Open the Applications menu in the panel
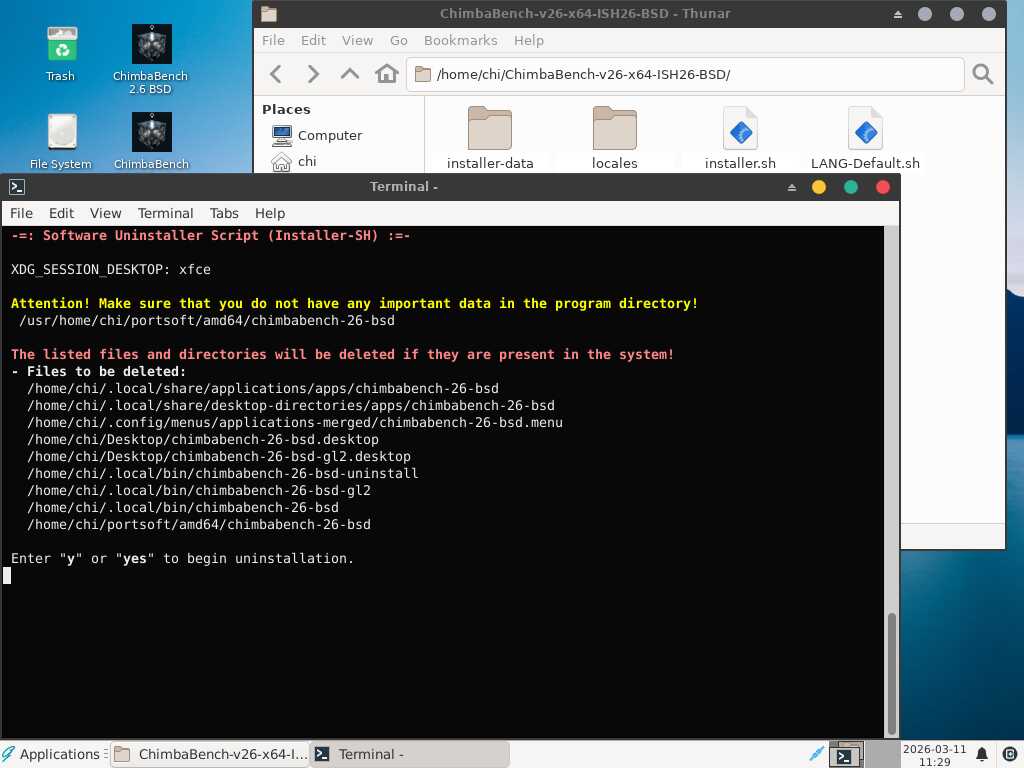The image size is (1024, 768). 53,754
